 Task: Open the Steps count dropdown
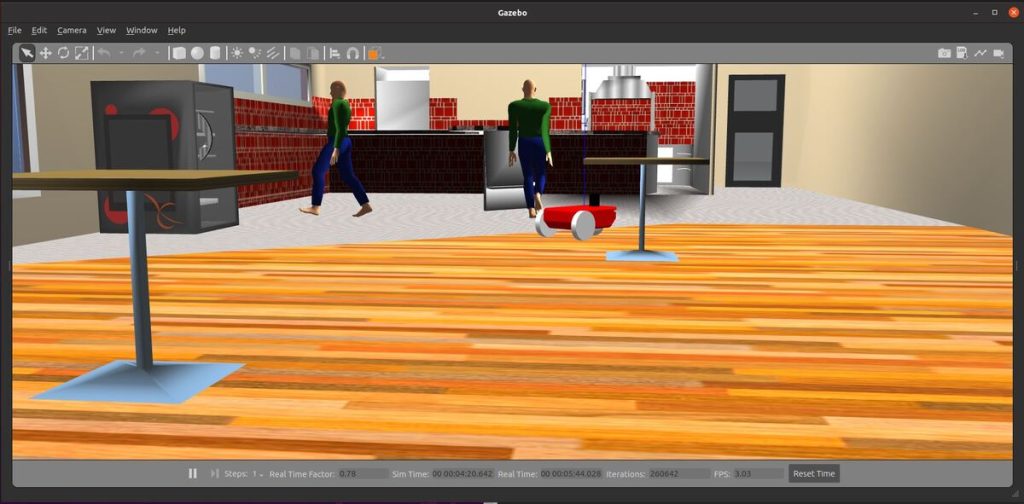[x=261, y=474]
